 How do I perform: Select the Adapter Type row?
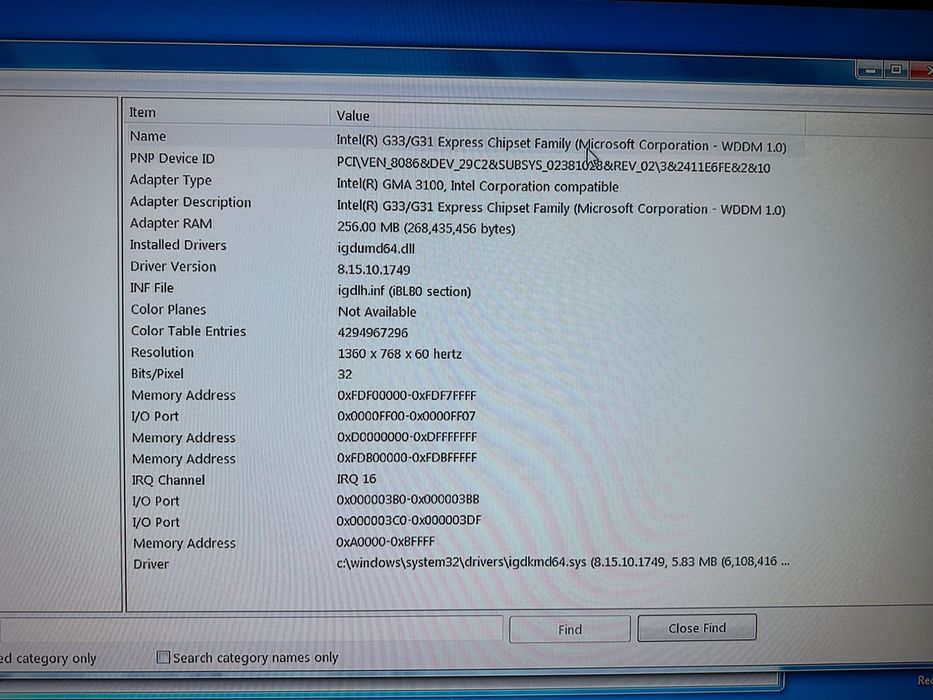tap(464, 183)
